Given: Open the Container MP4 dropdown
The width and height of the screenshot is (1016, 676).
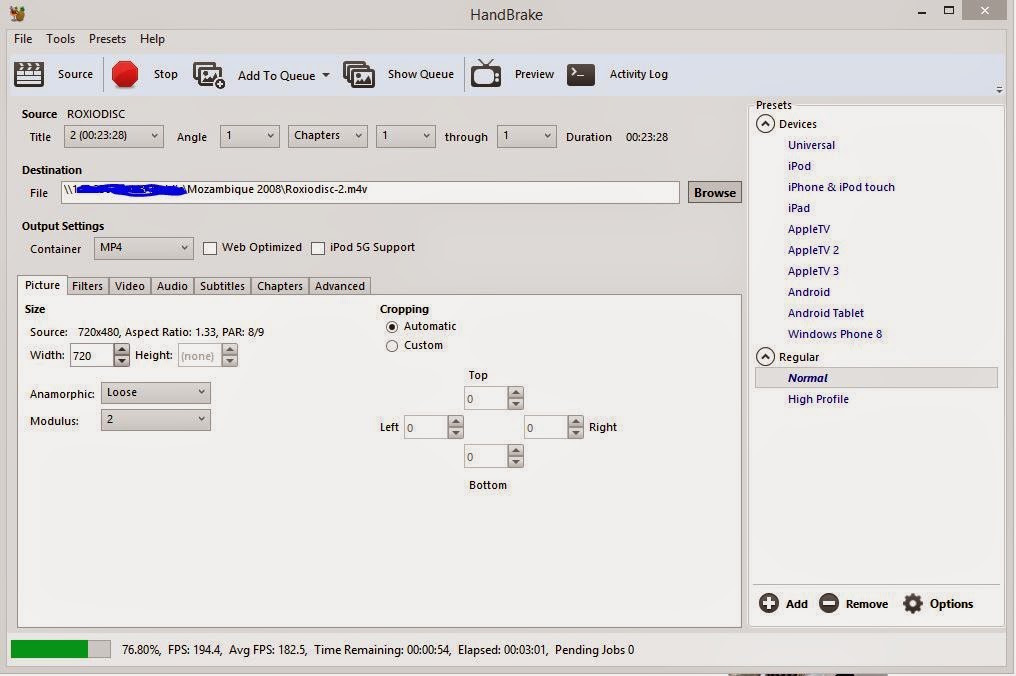Looking at the screenshot, I should pos(144,248).
